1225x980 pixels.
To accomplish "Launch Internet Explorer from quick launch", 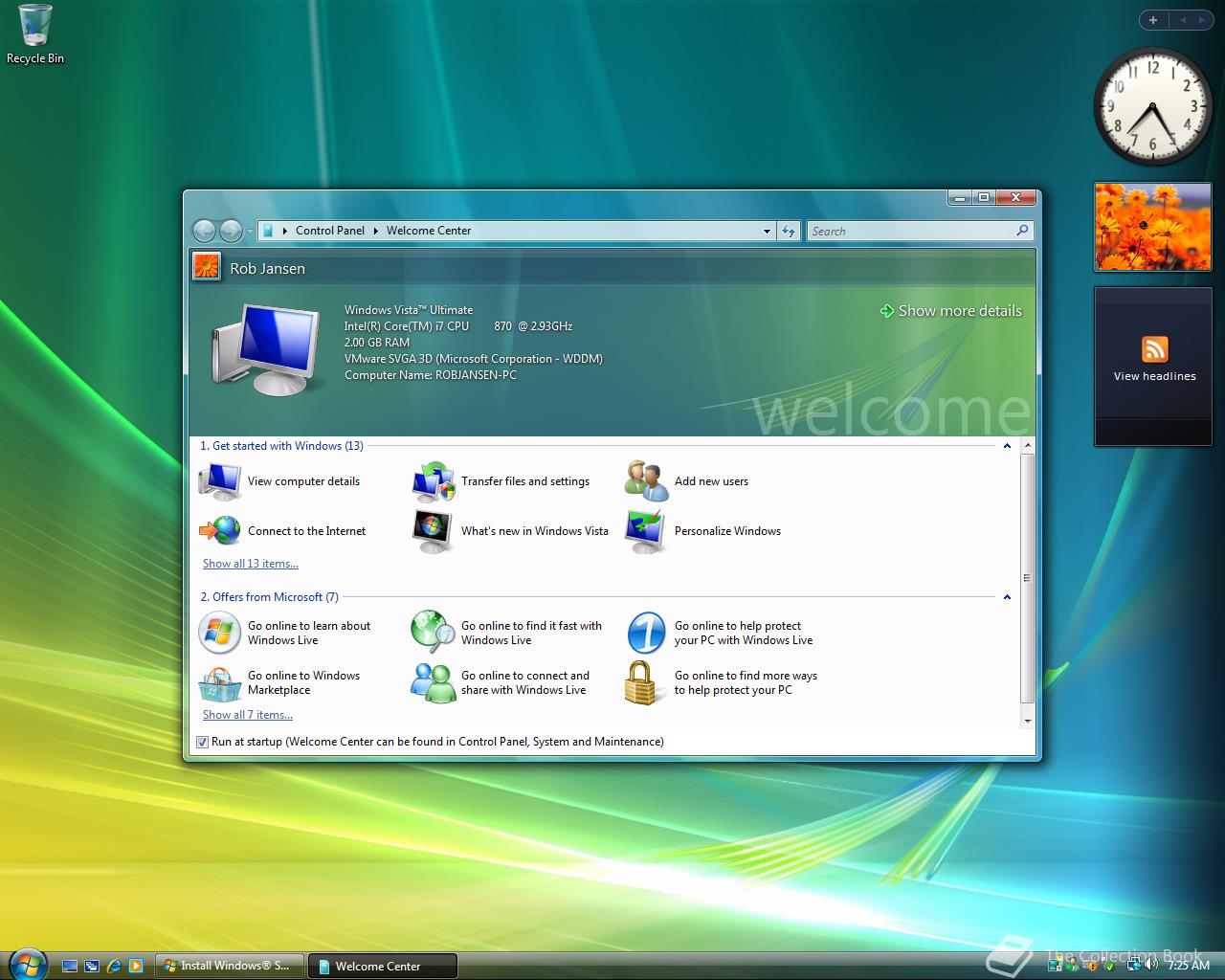I will click(114, 966).
